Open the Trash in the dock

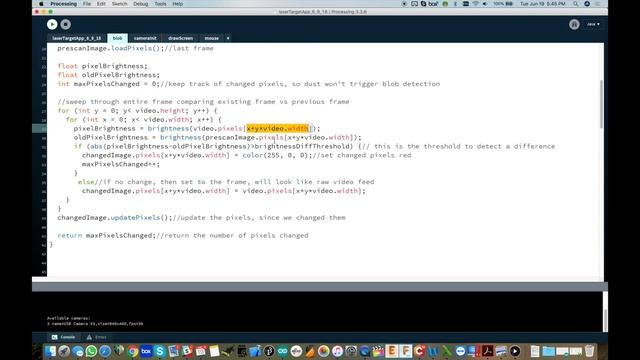coord(590,351)
